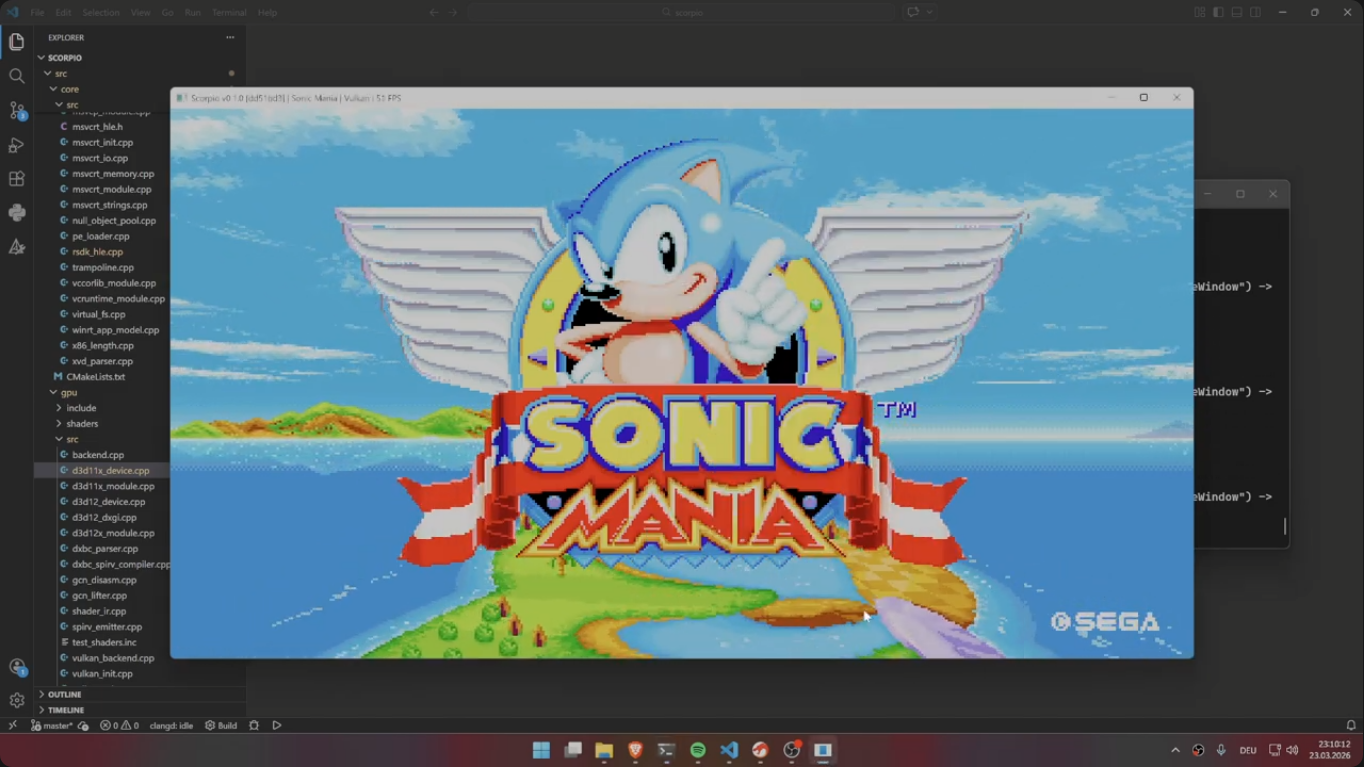Maximize the Scorpio Sonic Mania window

1144,98
